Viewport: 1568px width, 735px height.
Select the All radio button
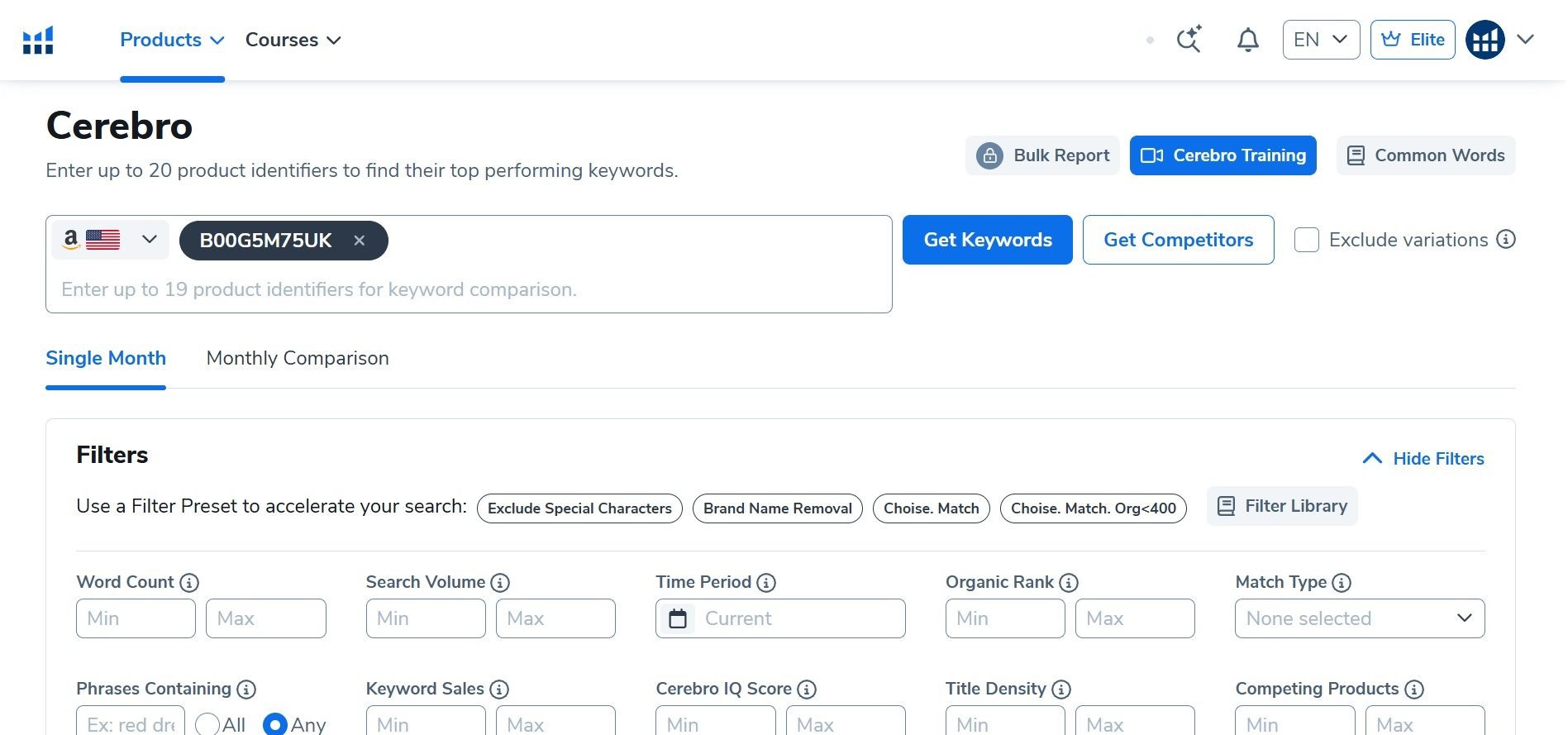[x=207, y=724]
